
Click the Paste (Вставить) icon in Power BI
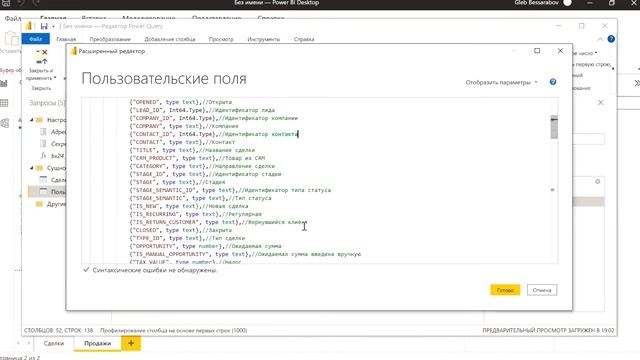point(11,39)
